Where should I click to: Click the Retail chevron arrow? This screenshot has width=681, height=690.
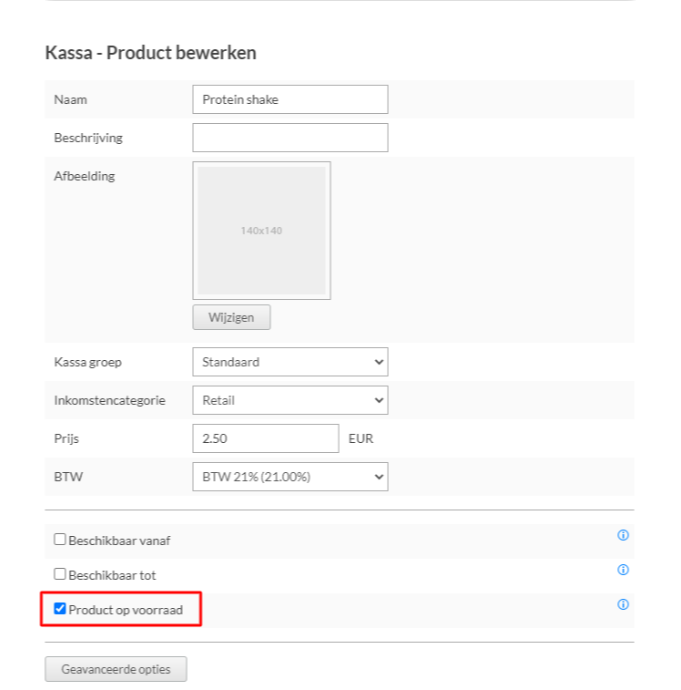(x=379, y=400)
